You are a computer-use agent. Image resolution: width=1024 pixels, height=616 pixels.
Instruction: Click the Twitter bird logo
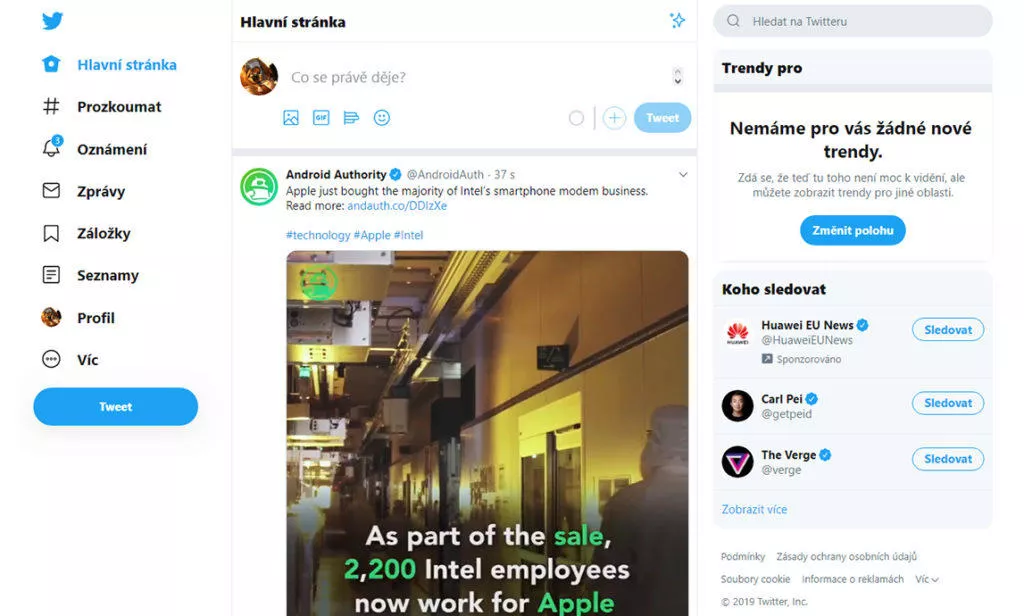(52, 21)
